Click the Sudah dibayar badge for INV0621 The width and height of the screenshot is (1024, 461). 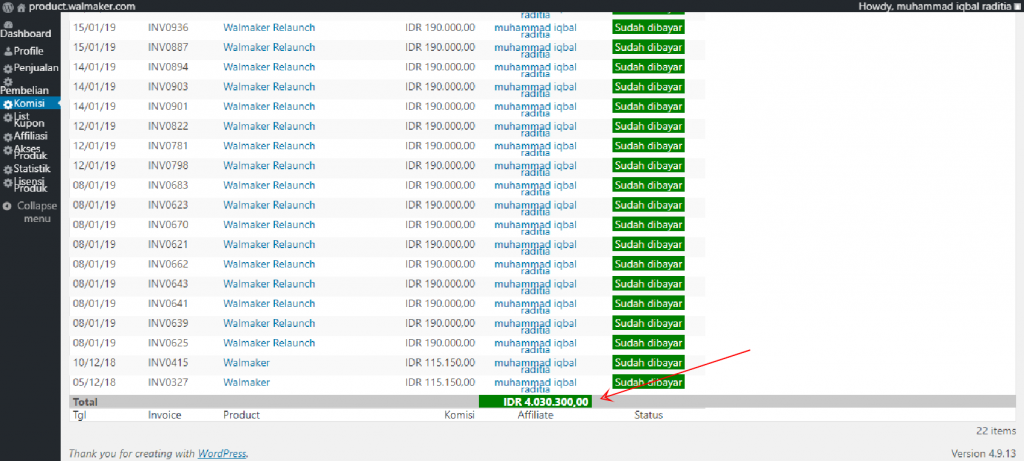click(648, 244)
